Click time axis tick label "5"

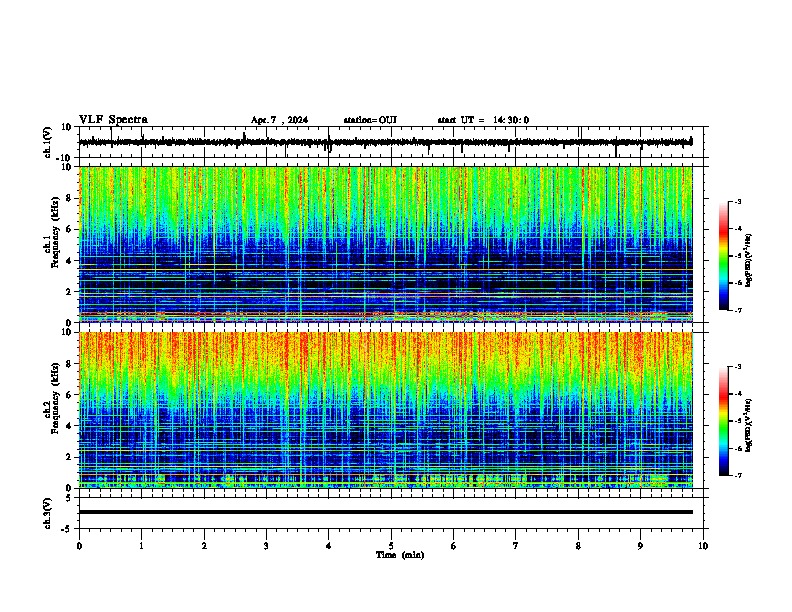coord(391,546)
